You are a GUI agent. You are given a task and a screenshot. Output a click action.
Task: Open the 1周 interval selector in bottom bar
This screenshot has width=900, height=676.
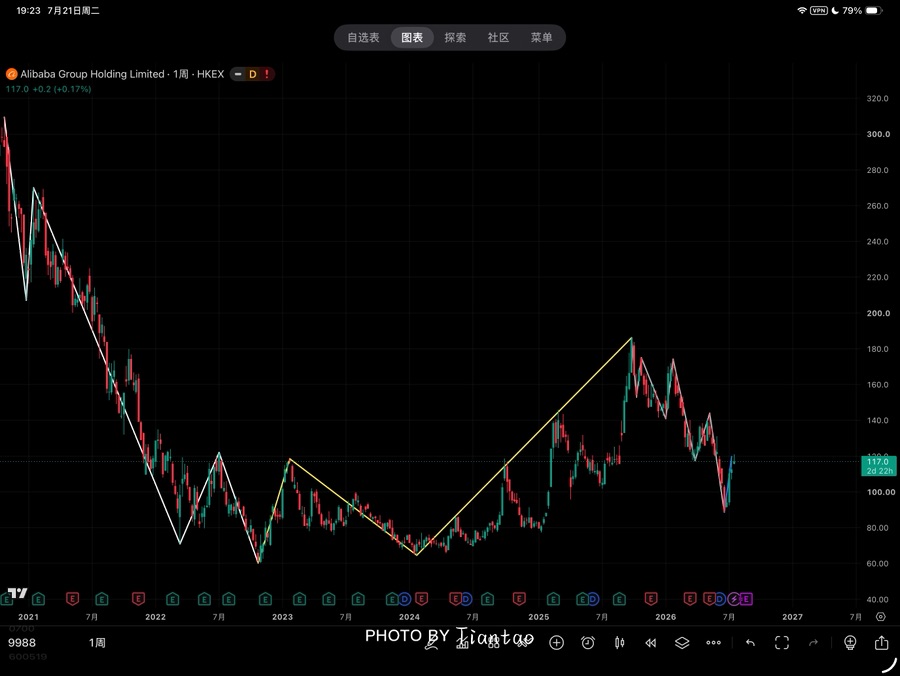point(97,643)
